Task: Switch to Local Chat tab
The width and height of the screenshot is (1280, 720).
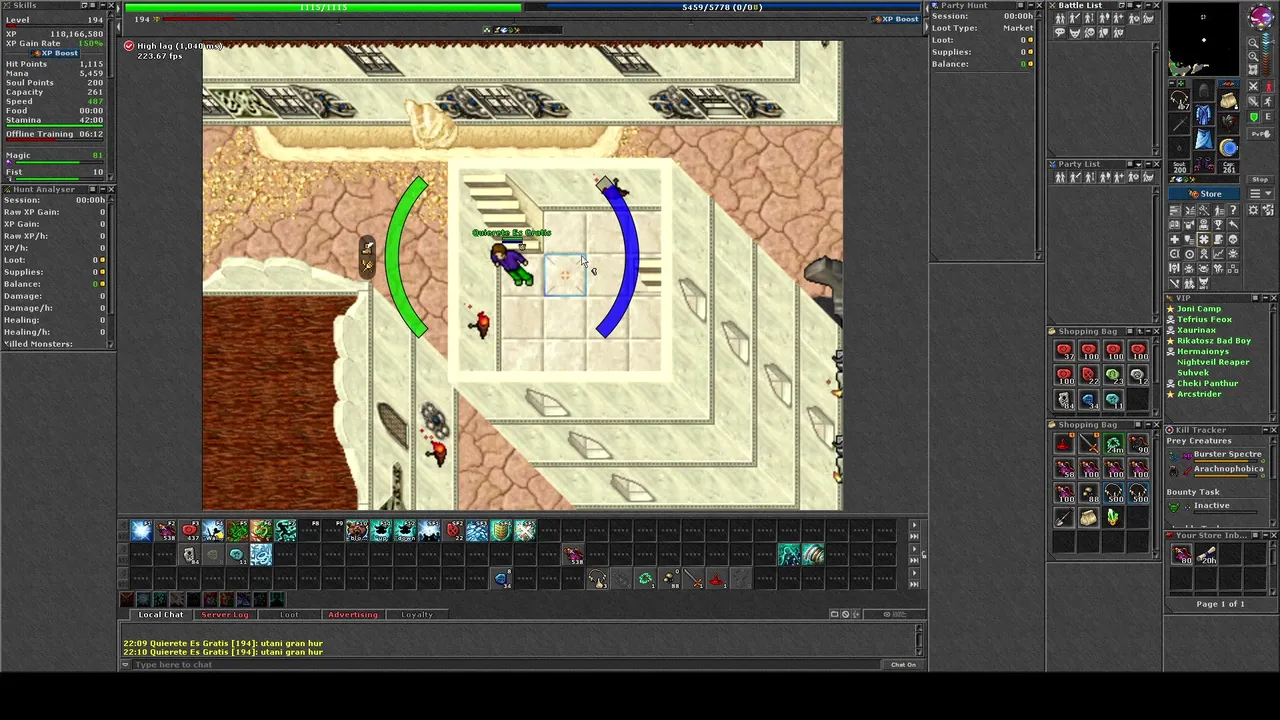Action: (161, 615)
